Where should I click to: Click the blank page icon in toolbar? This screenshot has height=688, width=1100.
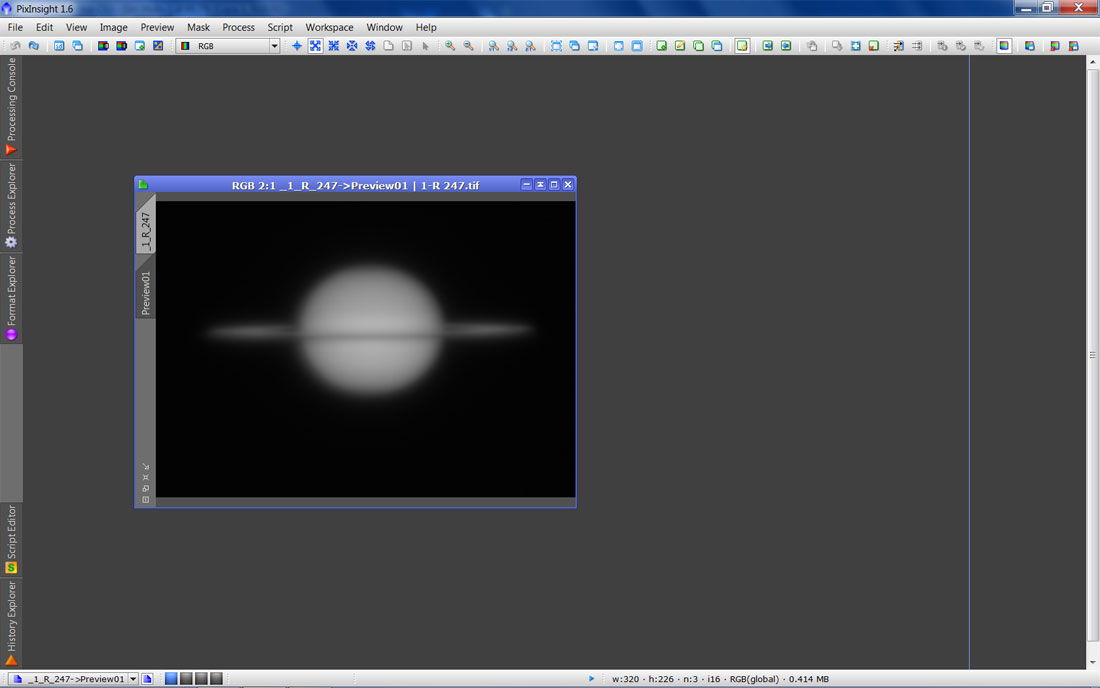point(389,46)
